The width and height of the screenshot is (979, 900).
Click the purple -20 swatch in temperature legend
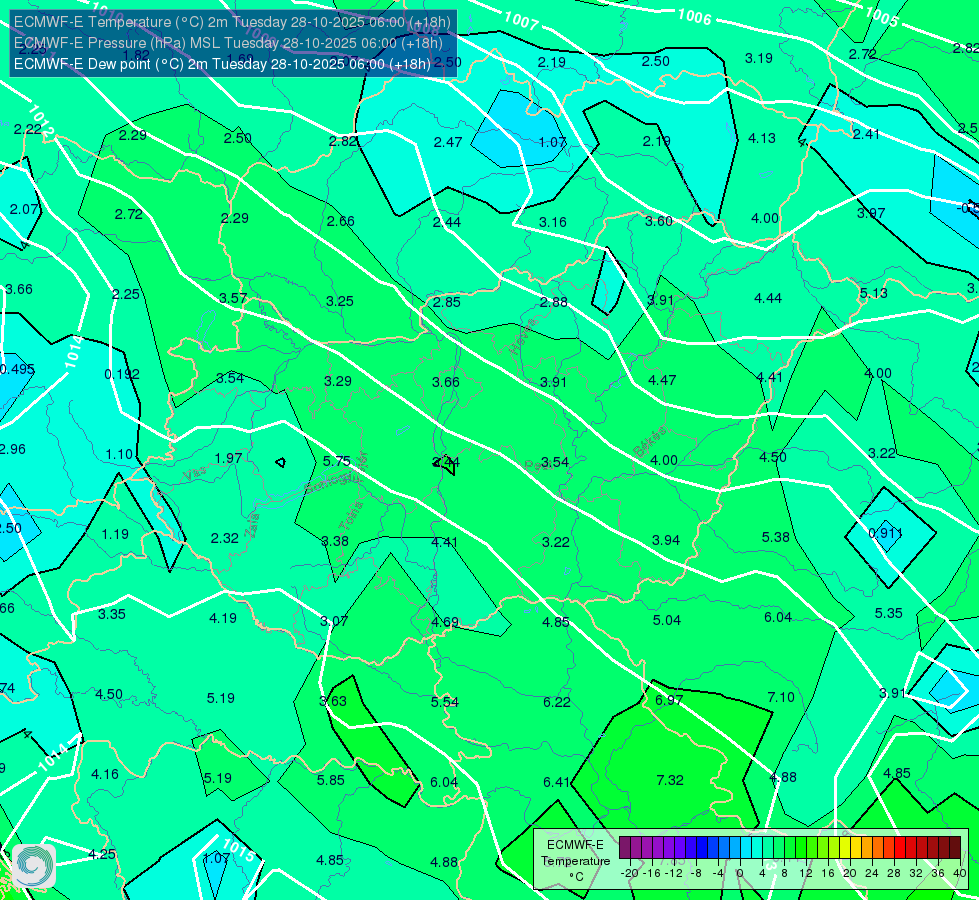[x=624, y=848]
